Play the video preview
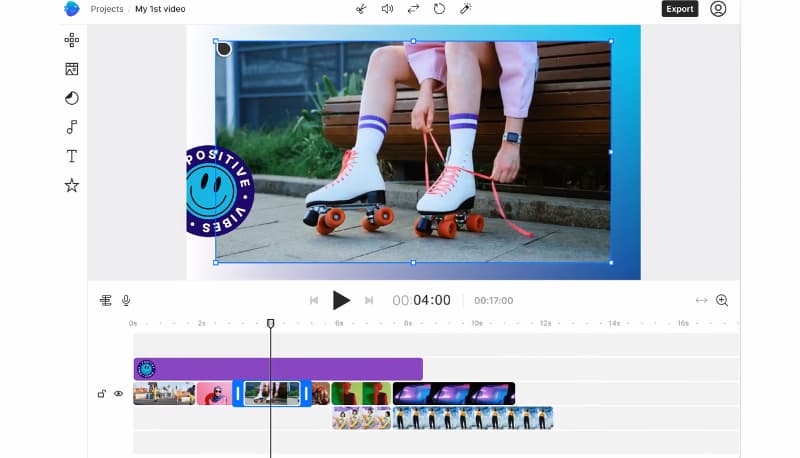 pos(341,300)
